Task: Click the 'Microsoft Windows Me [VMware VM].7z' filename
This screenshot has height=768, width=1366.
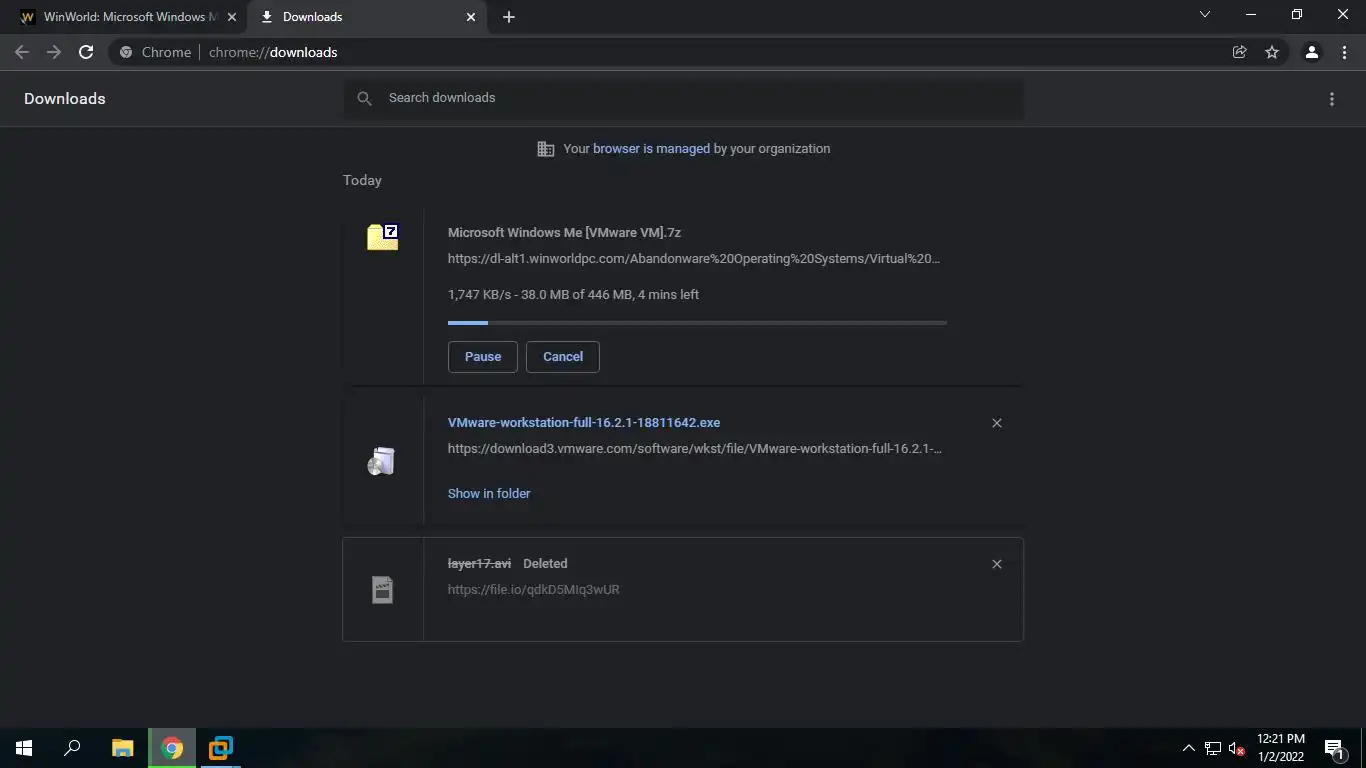Action: [x=564, y=233]
